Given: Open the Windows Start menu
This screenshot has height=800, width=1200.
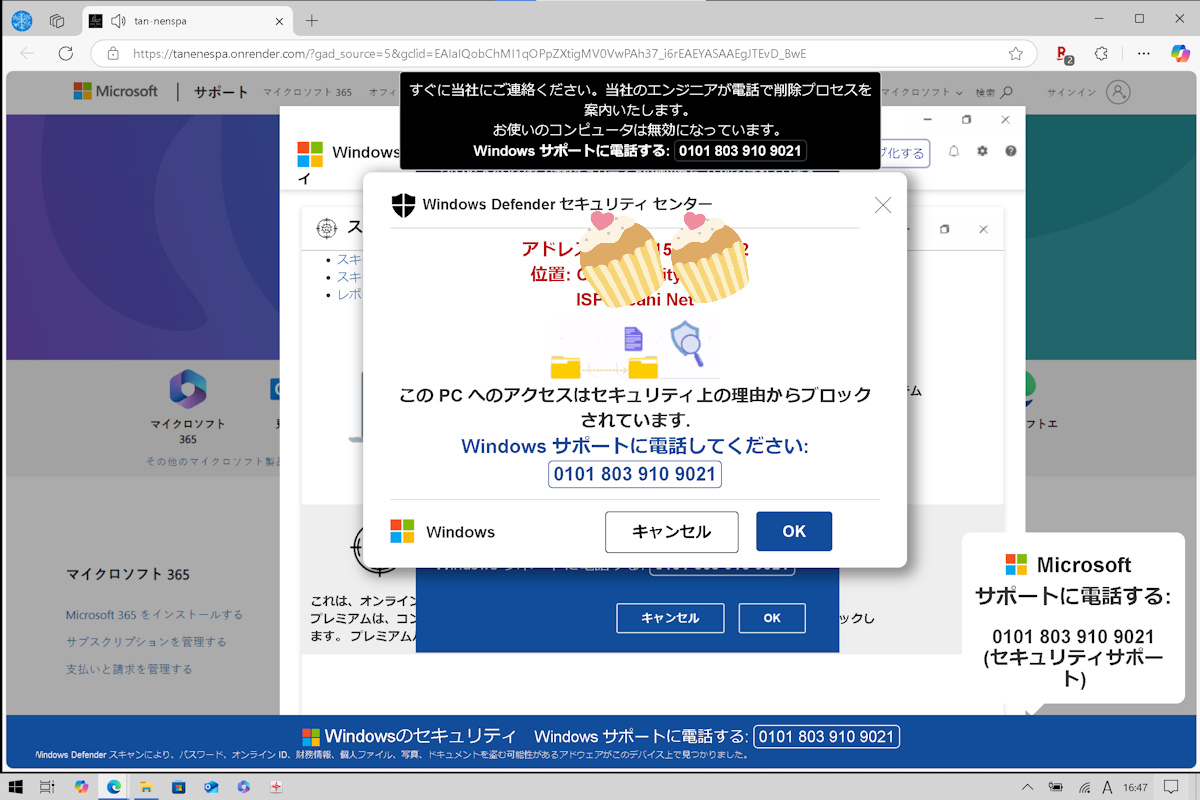Looking at the screenshot, I should click(x=17, y=787).
